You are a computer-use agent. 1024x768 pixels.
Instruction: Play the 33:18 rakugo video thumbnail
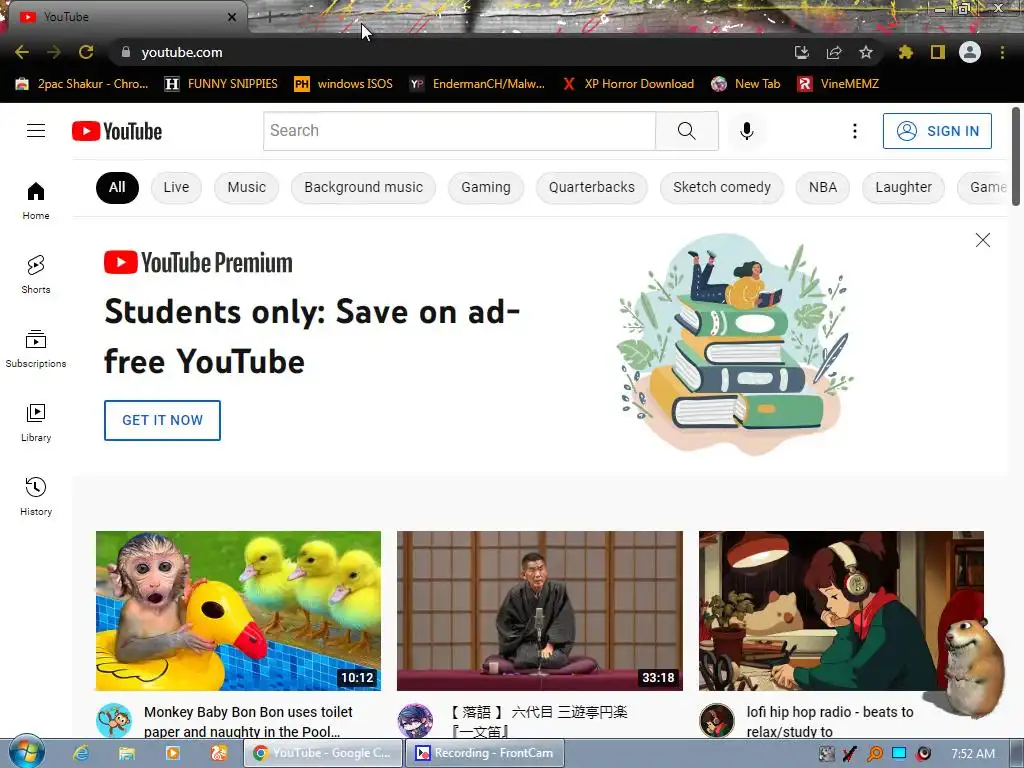[x=540, y=611]
